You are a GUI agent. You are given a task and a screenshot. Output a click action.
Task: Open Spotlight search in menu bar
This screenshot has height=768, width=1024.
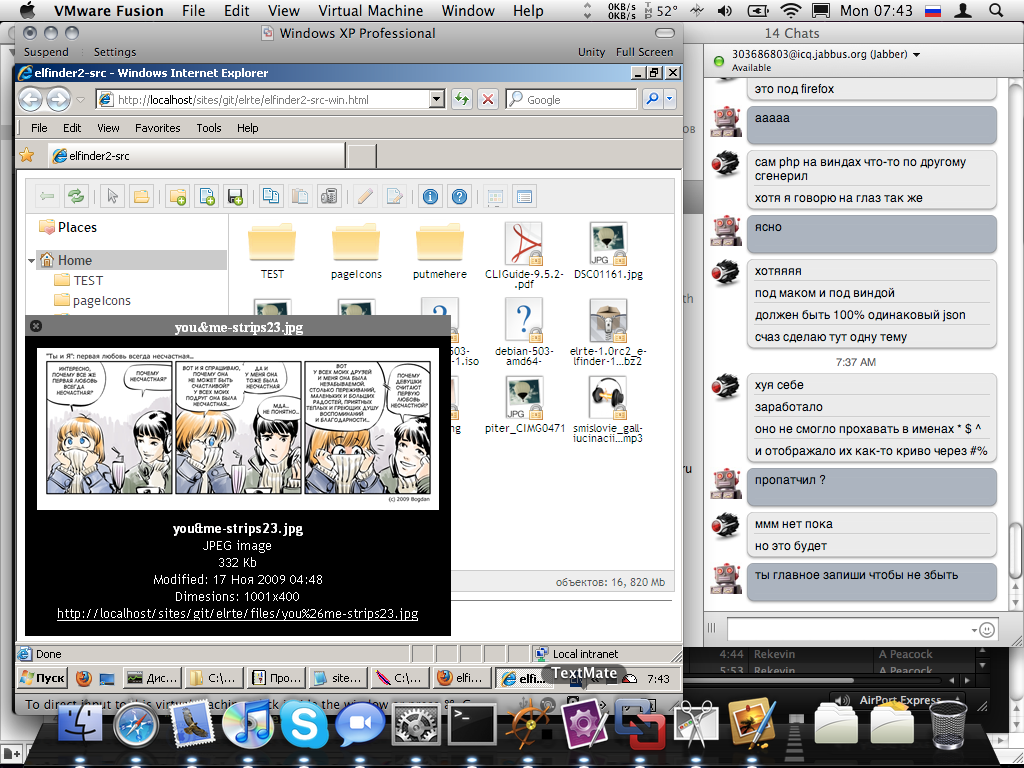(x=996, y=10)
